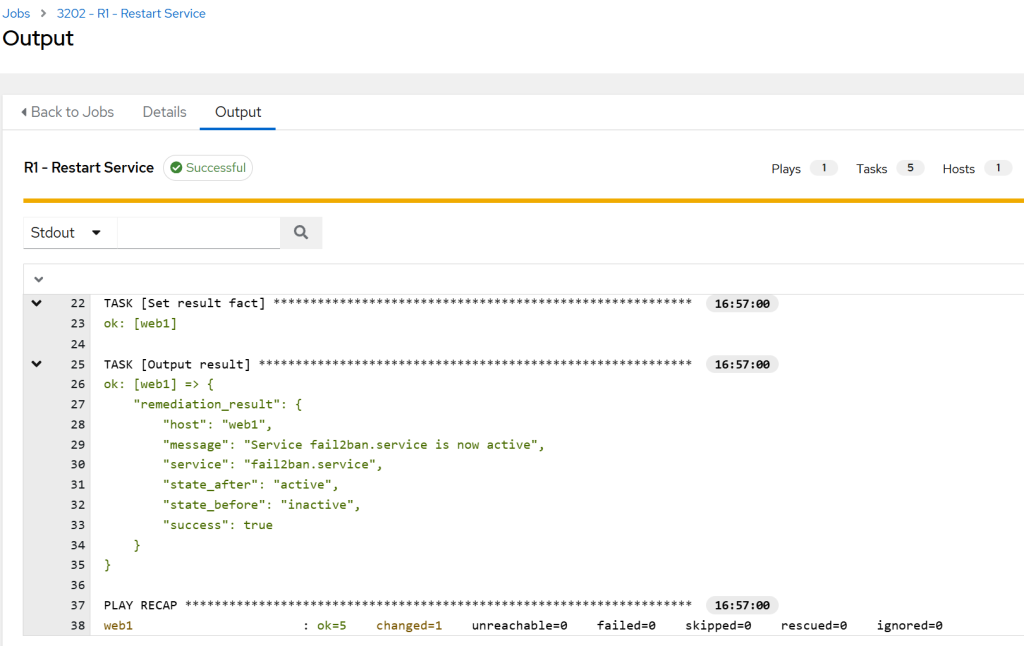Open the Jobs breadcrumb link
Screen dimensions: 1024x646
click(x=15, y=13)
